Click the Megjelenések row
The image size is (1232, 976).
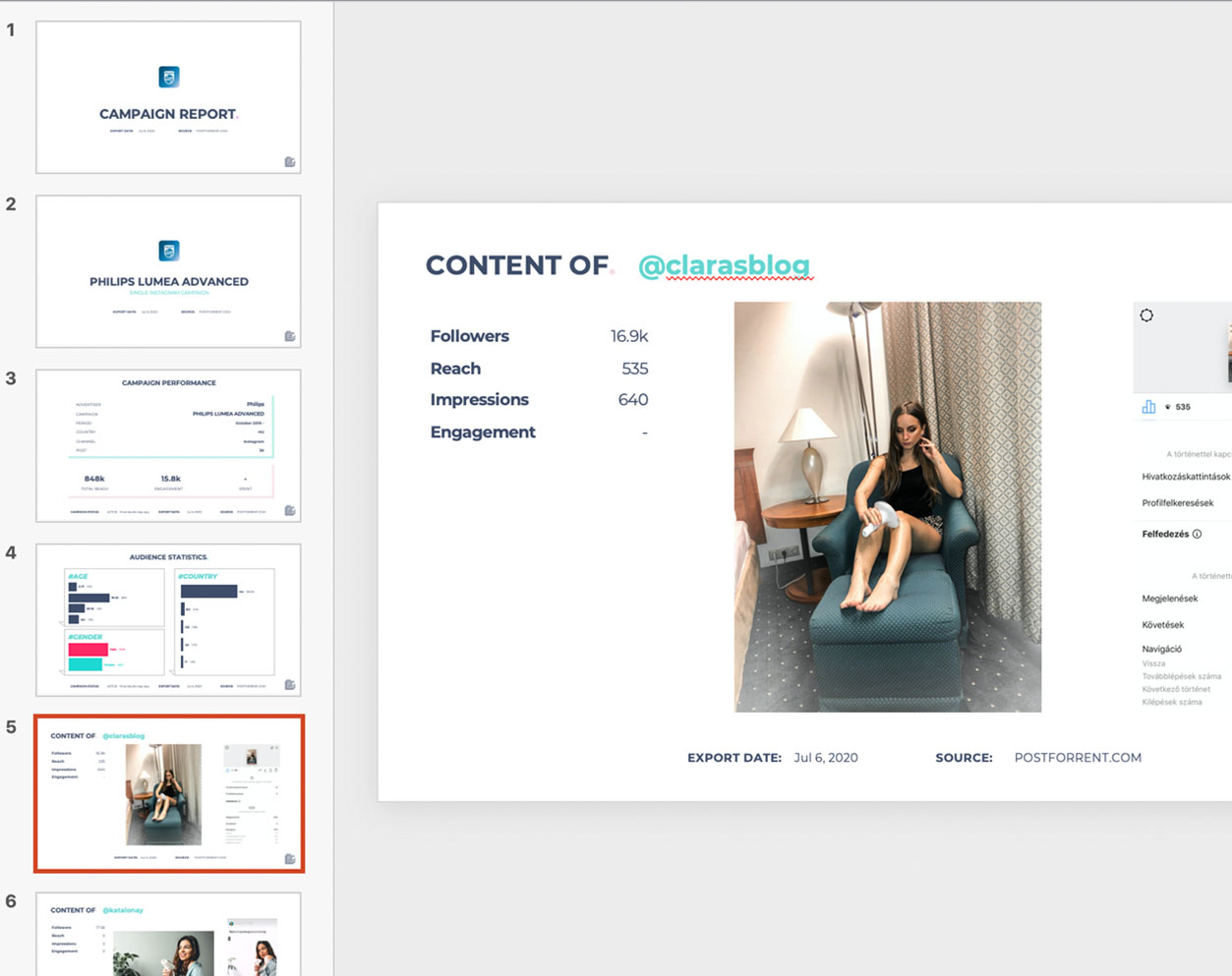1170,599
